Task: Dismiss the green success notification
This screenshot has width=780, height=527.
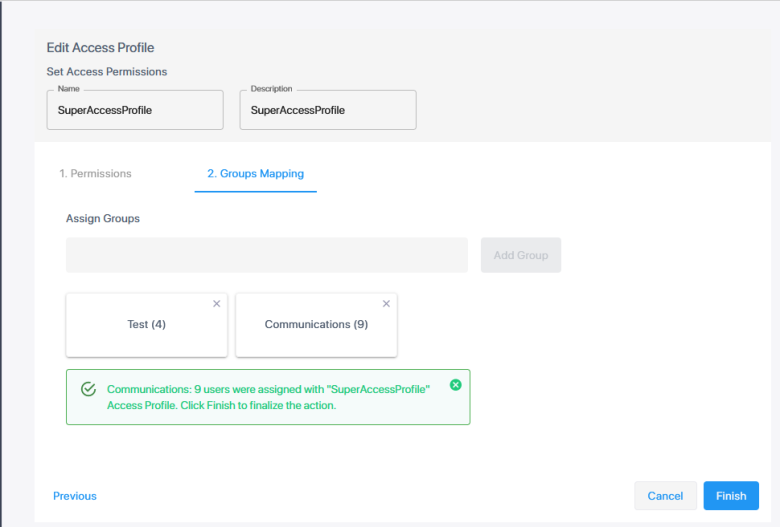Action: pyautogui.click(x=456, y=385)
